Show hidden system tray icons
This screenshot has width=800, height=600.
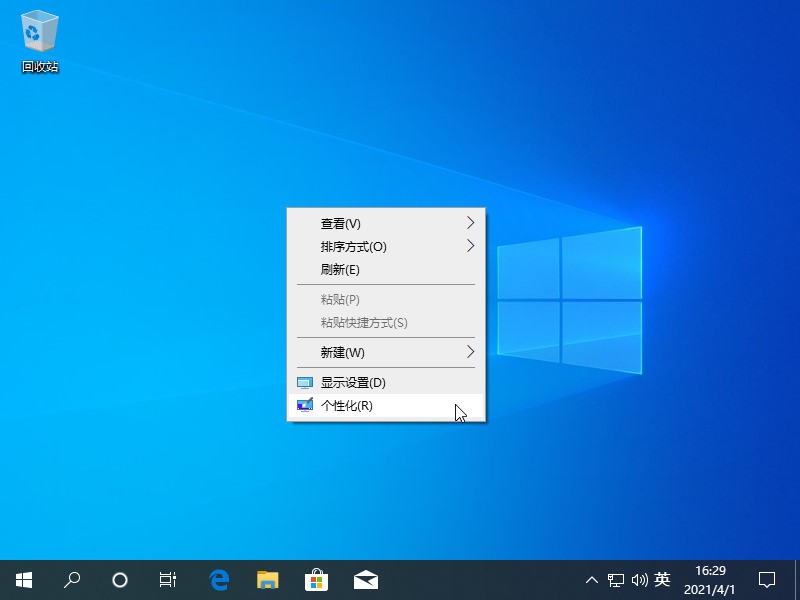coord(592,579)
